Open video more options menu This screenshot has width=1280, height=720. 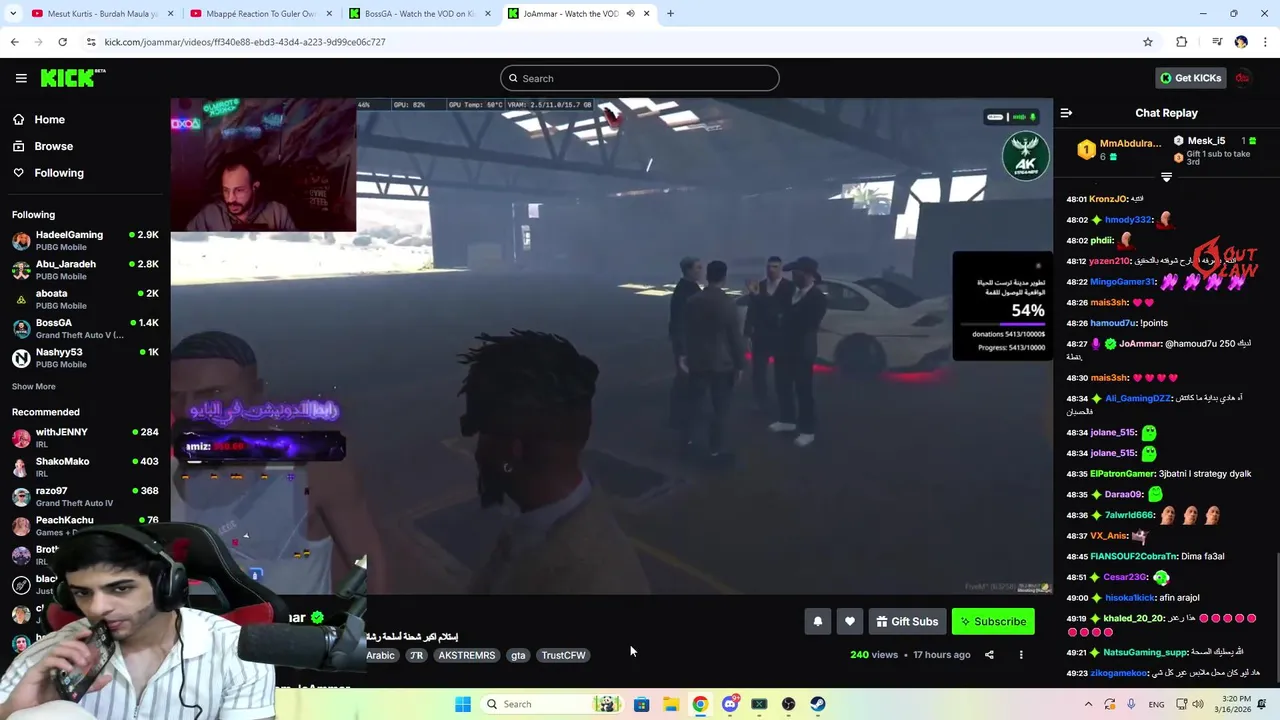(1021, 655)
